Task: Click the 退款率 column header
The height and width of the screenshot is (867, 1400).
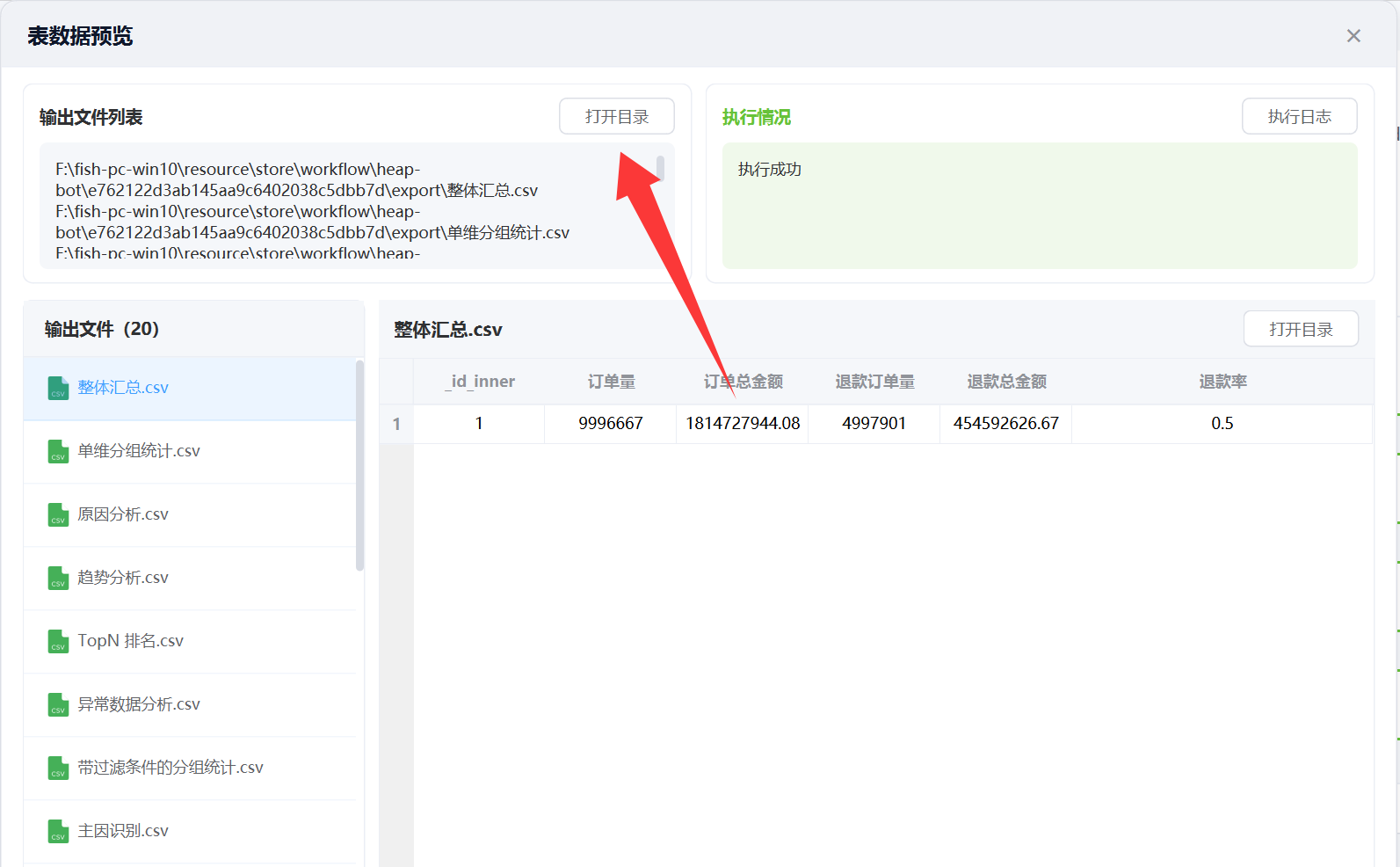Action: pyautogui.click(x=1222, y=382)
